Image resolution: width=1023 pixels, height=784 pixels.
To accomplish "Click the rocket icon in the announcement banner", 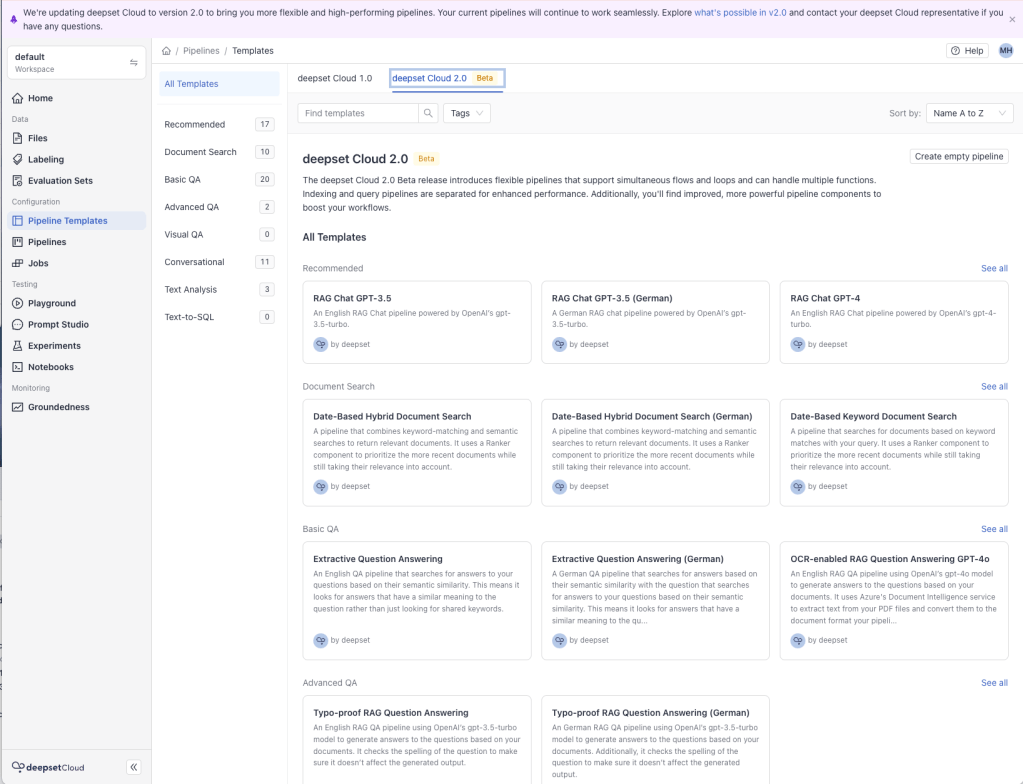I will (14, 20).
